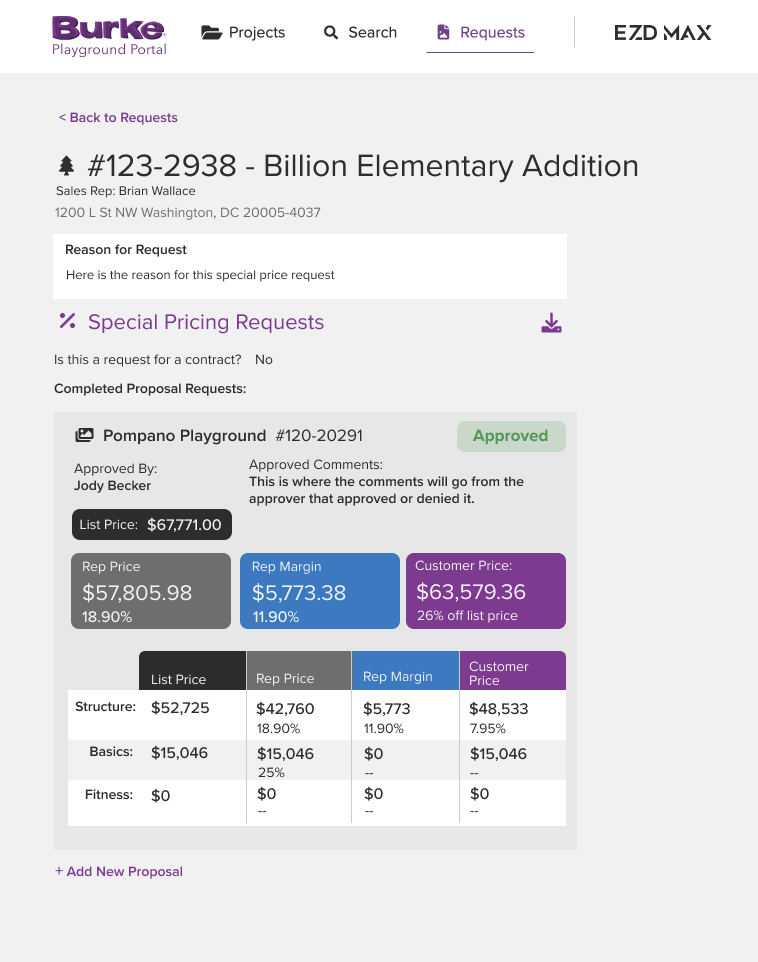Click the Requests document icon
The image size is (758, 962).
[443, 32]
